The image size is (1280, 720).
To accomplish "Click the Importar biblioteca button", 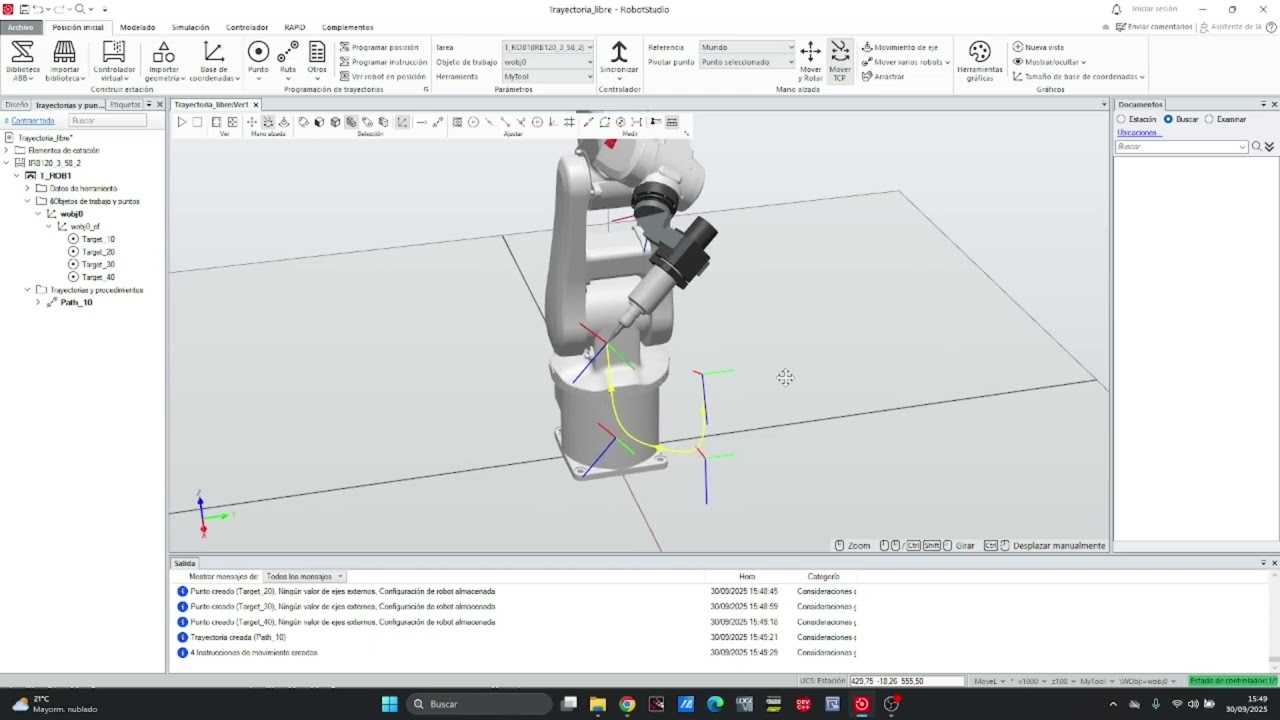I will click(65, 61).
